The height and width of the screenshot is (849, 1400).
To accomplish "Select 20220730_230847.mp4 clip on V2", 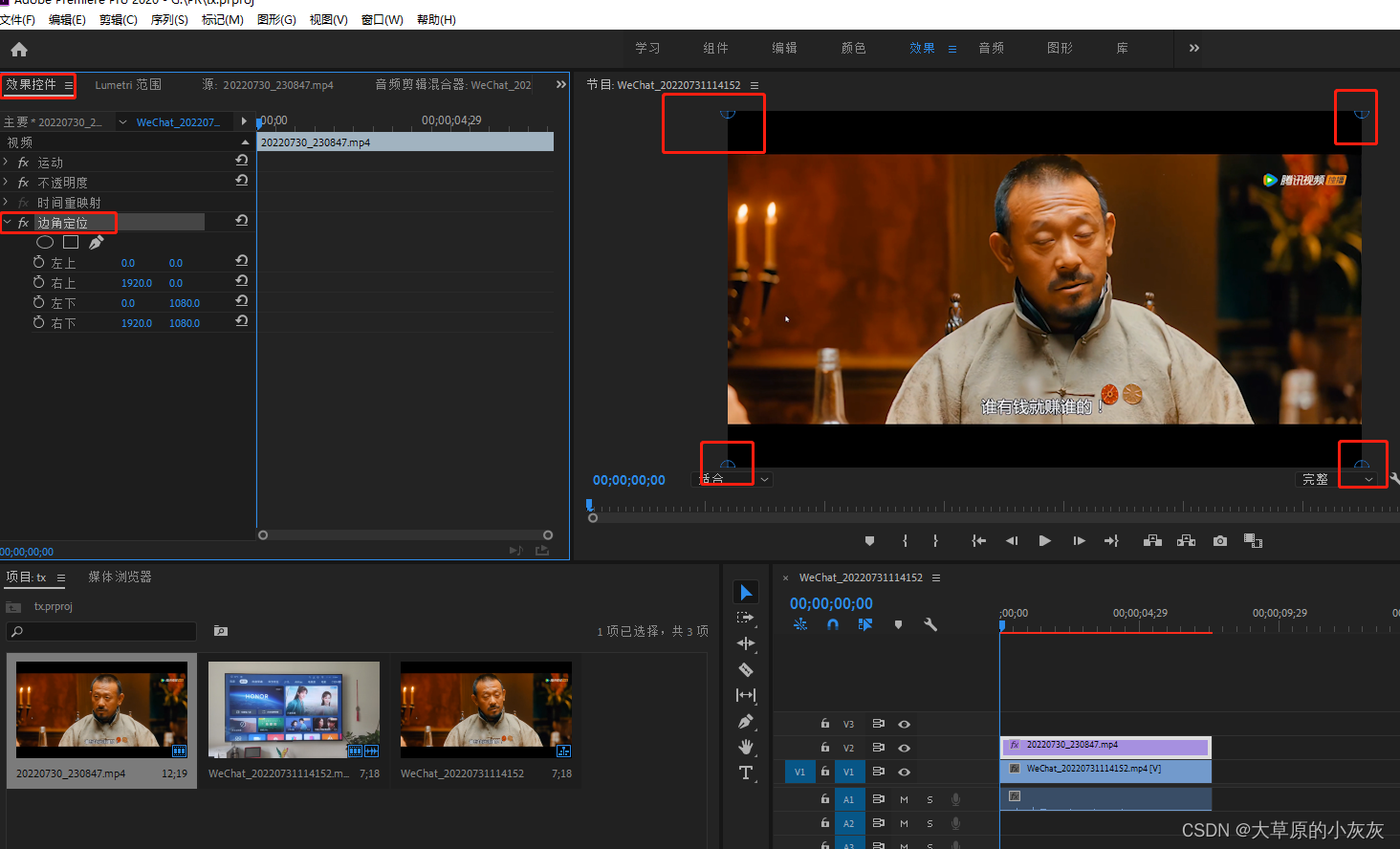I will point(1105,746).
